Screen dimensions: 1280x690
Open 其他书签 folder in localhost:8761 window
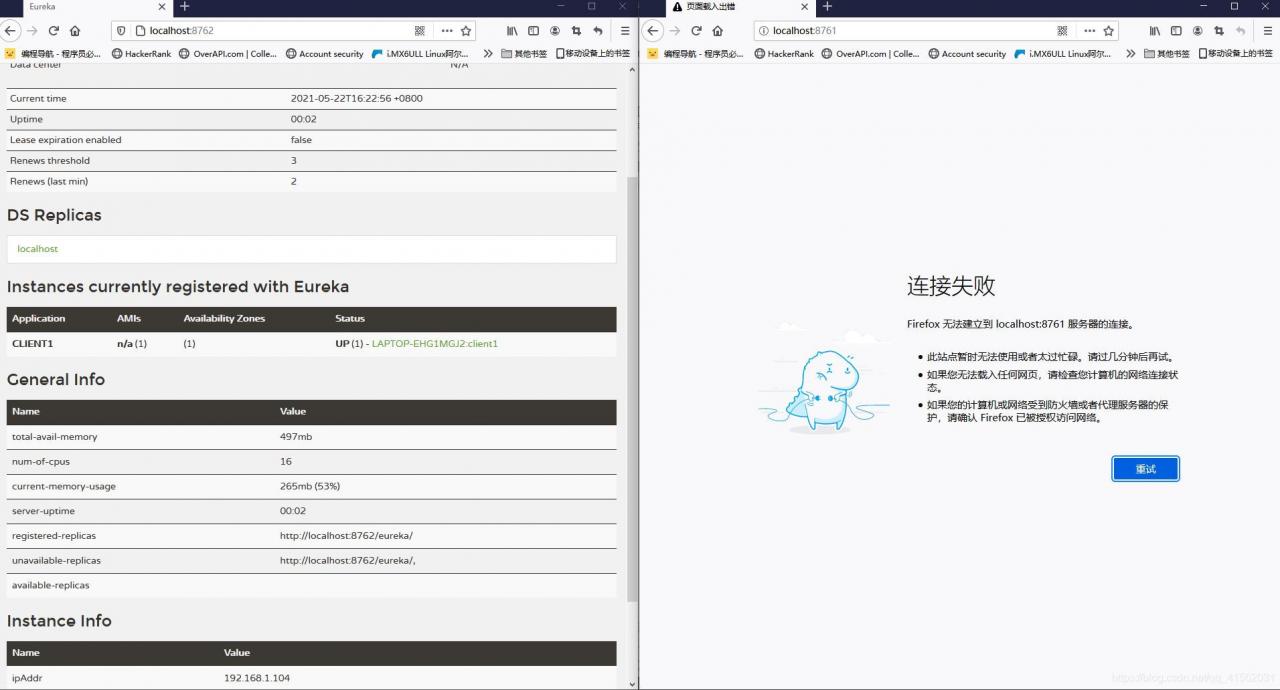coord(1167,54)
